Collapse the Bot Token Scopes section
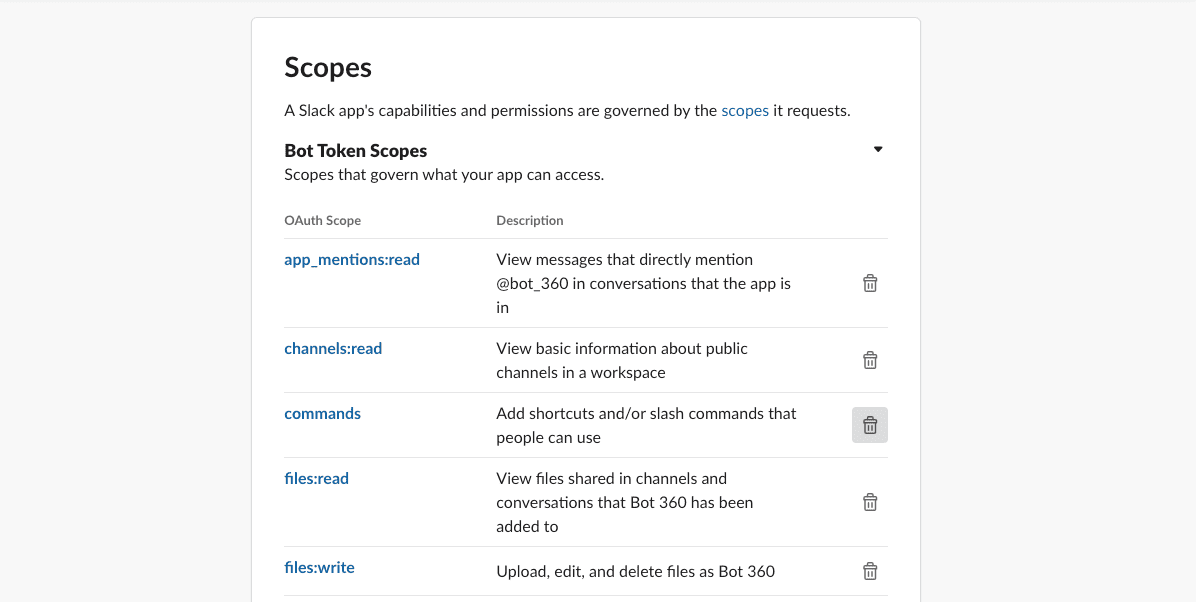1196x602 pixels. click(878, 150)
